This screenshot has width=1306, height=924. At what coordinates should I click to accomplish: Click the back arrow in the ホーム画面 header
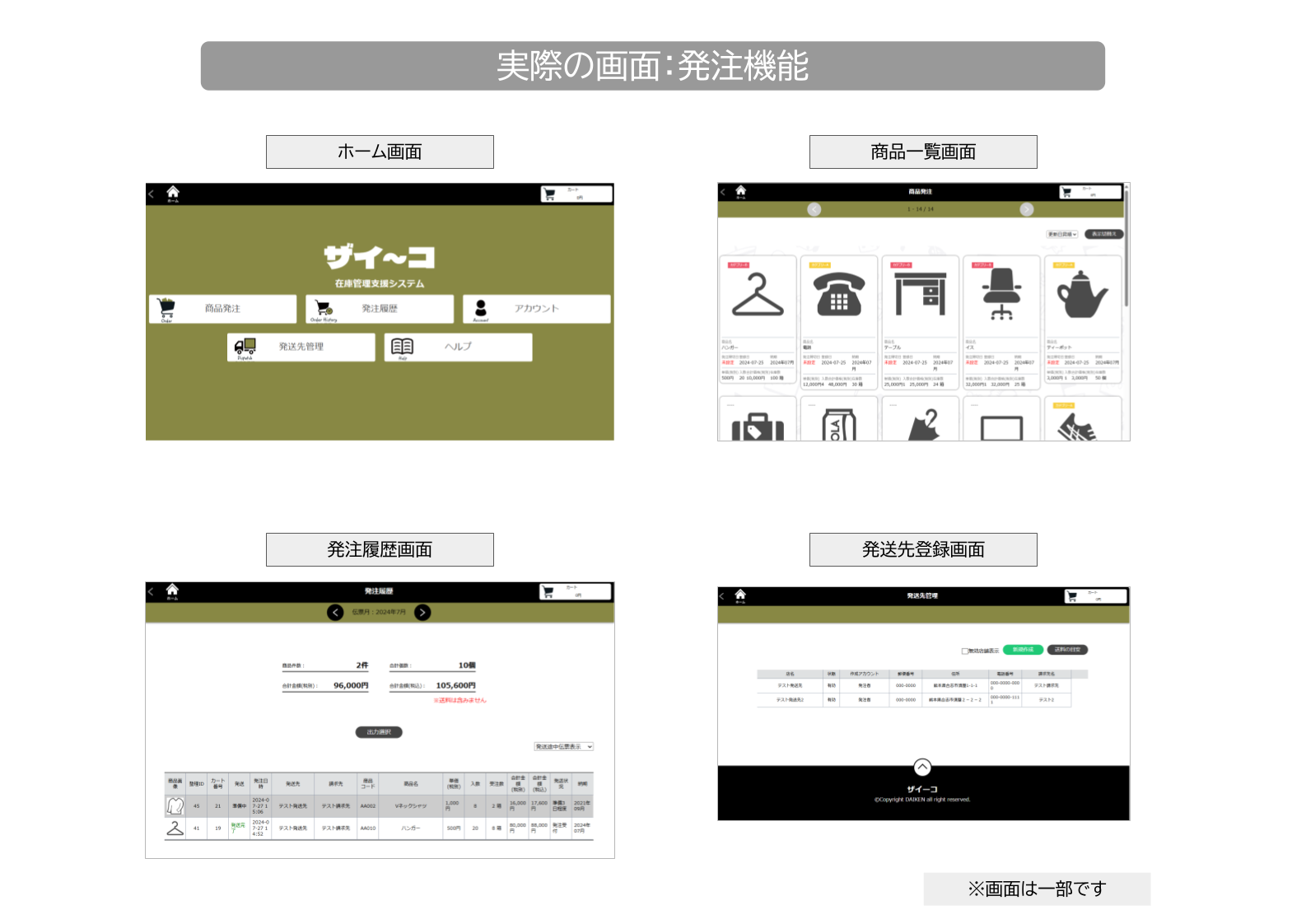click(152, 194)
